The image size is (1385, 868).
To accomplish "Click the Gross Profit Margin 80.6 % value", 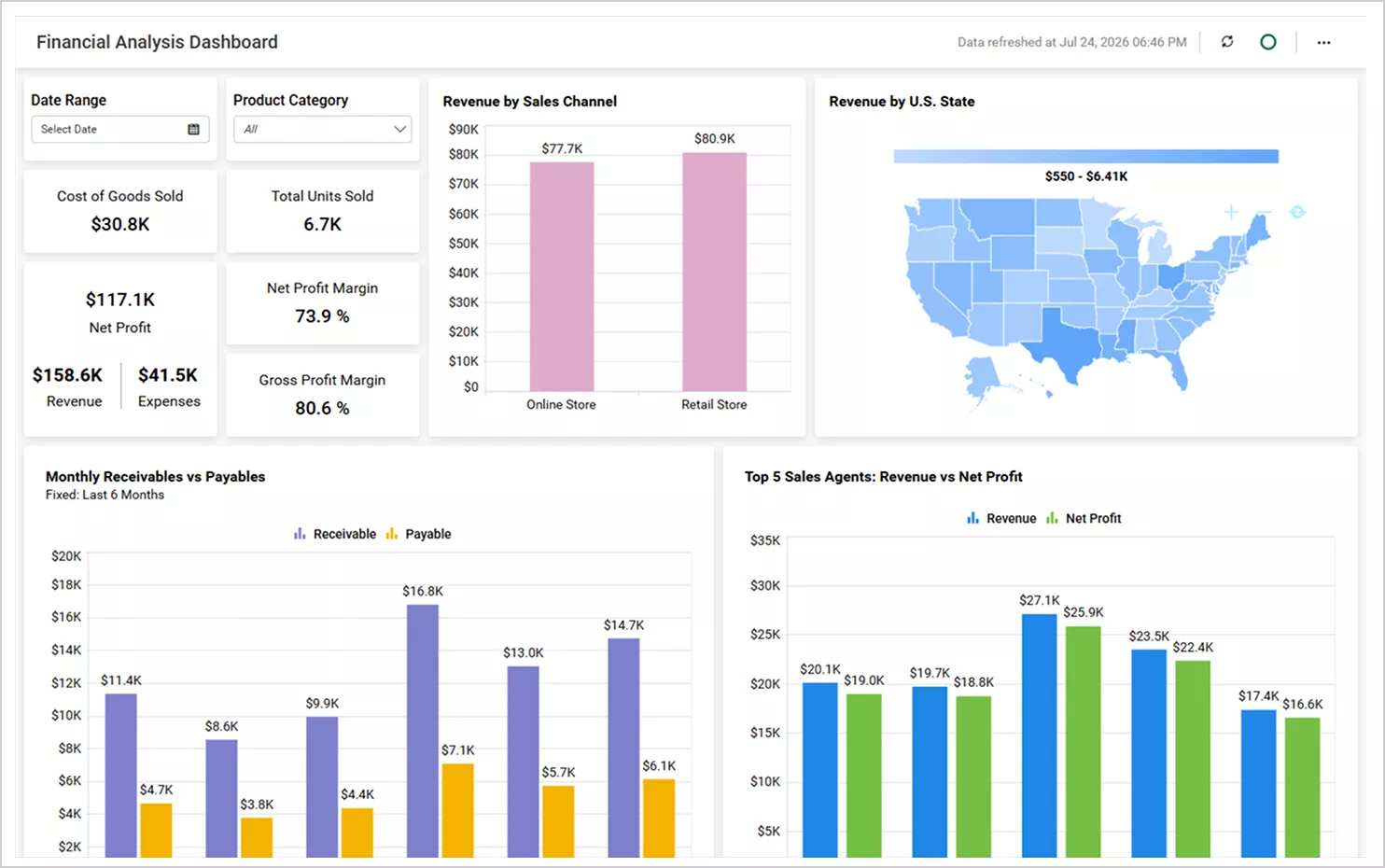I will 322,408.
